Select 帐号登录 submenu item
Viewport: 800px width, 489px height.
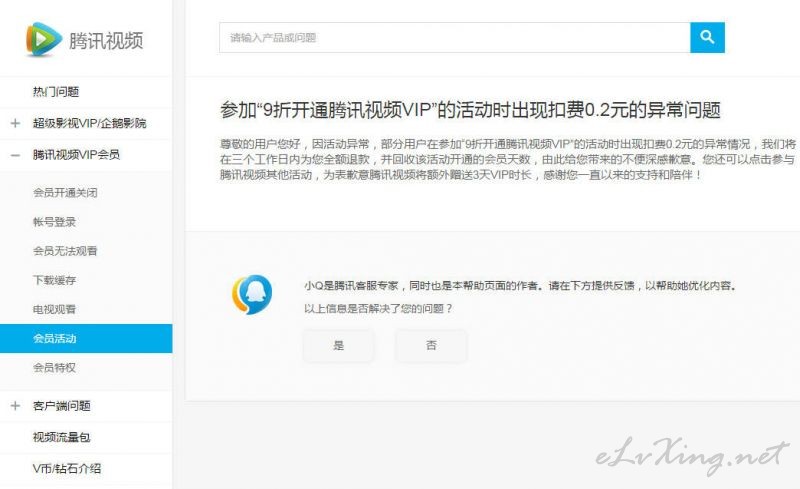coord(55,222)
